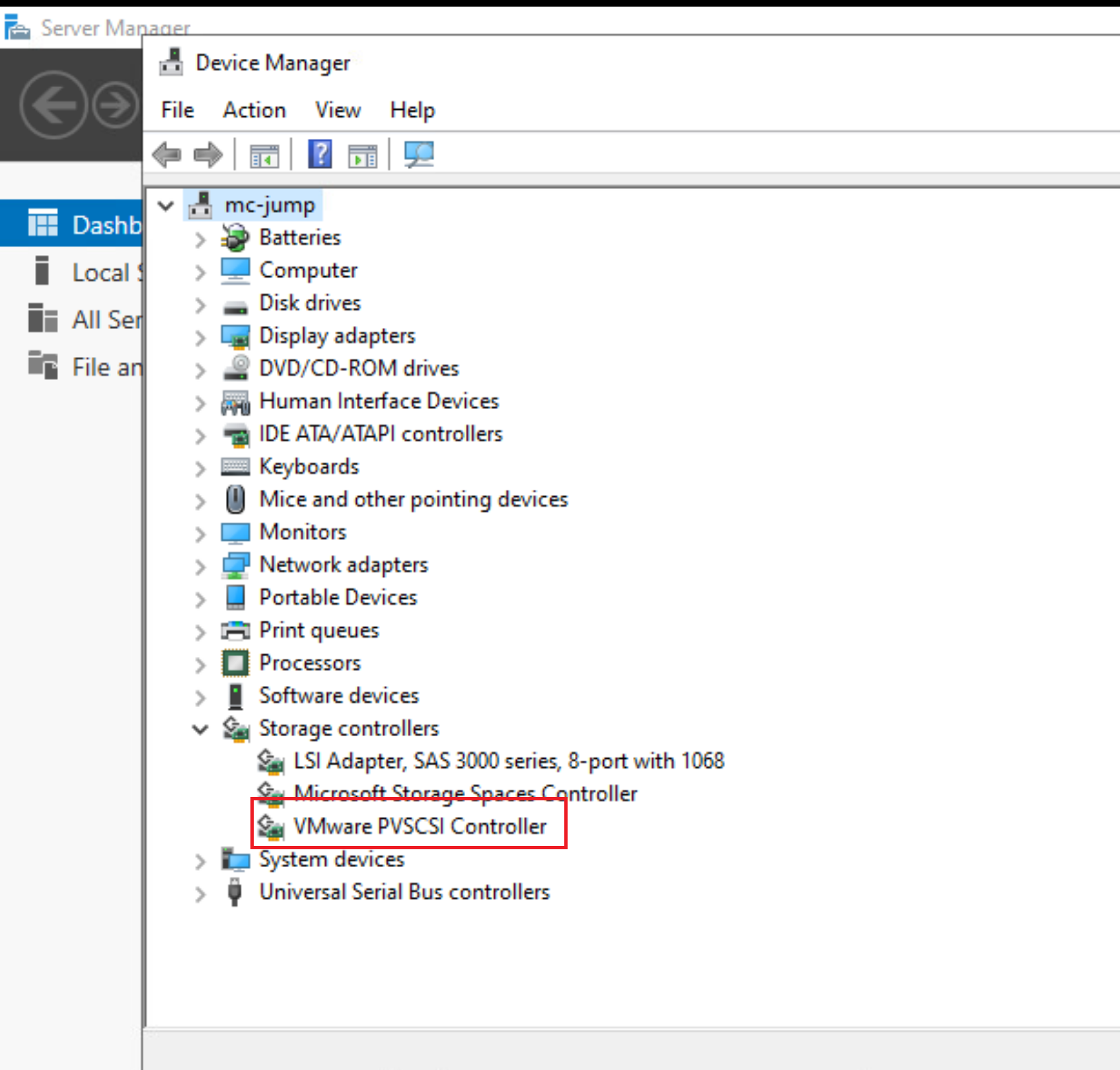The width and height of the screenshot is (1120, 1070).
Task: Expand the System devices chevron
Action: (x=200, y=861)
